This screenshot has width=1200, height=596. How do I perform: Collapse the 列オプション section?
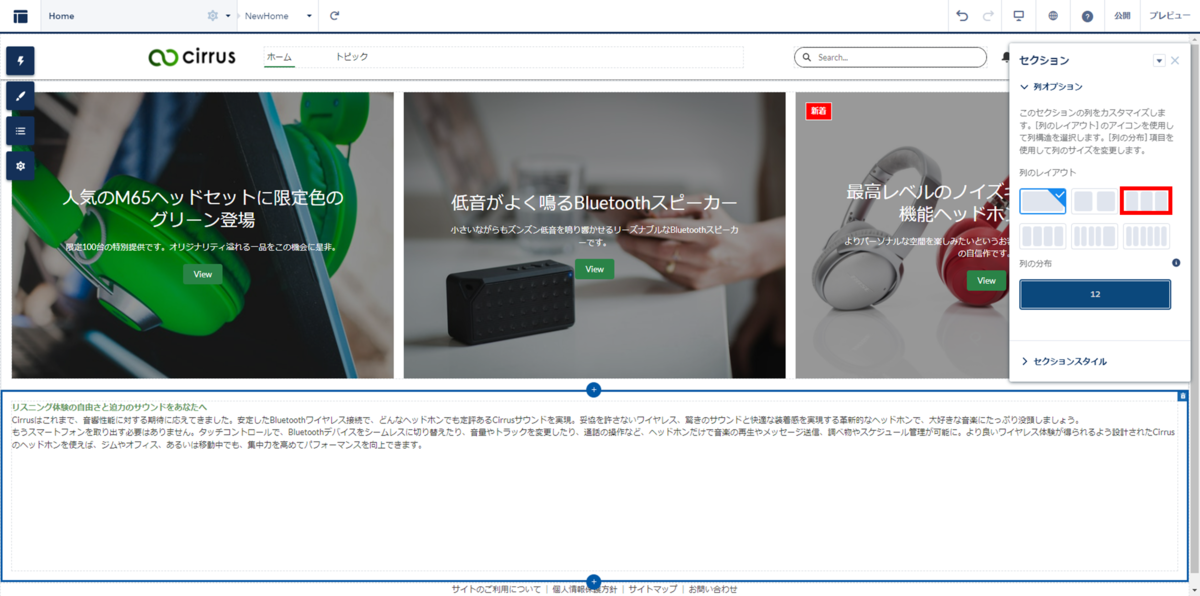point(1051,87)
